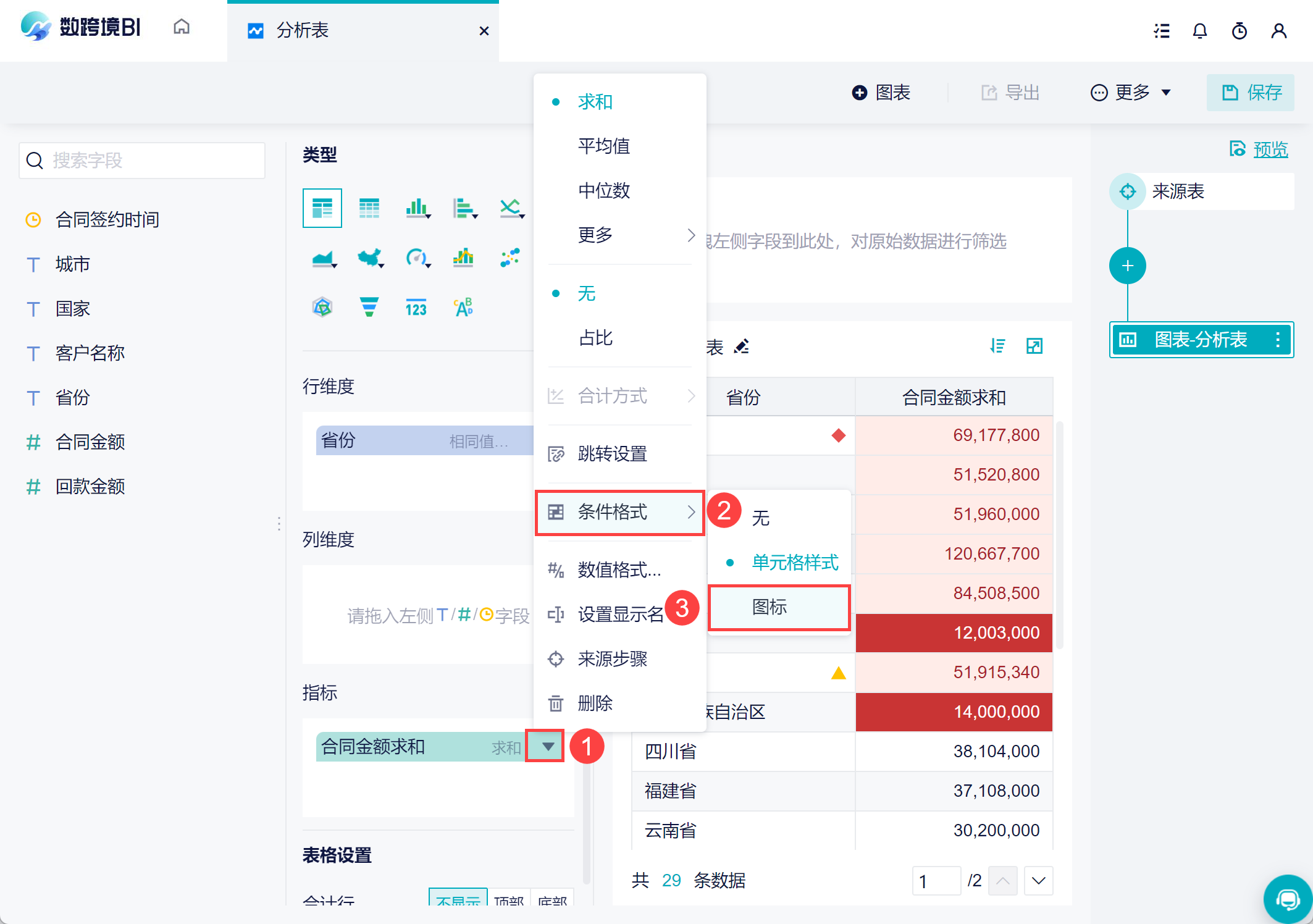Select the gauge chart type icon

tap(416, 258)
